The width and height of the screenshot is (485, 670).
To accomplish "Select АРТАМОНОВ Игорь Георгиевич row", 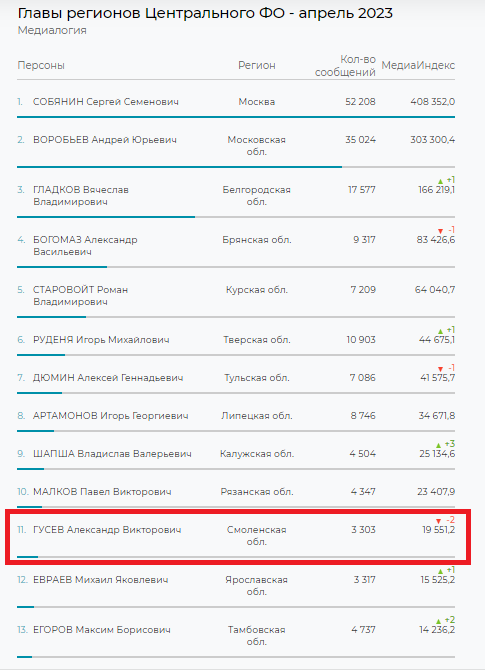I will click(236, 416).
